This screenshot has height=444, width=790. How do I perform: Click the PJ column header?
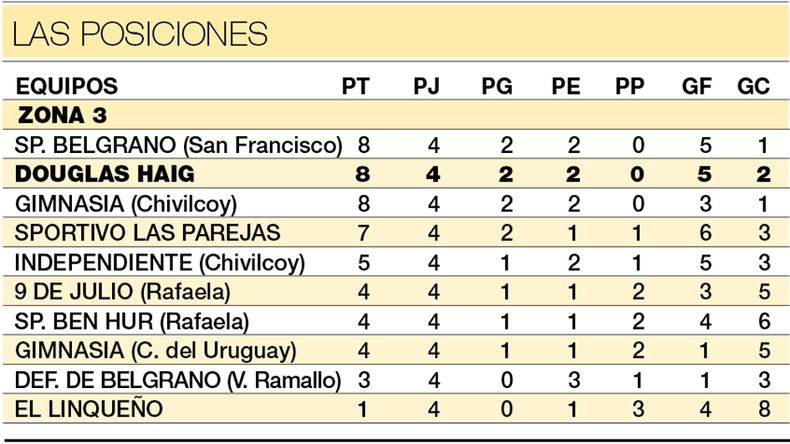pyautogui.click(x=427, y=86)
